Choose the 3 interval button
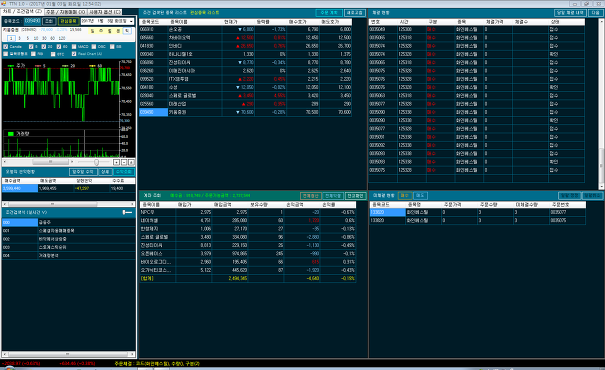605x370 pixels. click(x=19, y=38)
